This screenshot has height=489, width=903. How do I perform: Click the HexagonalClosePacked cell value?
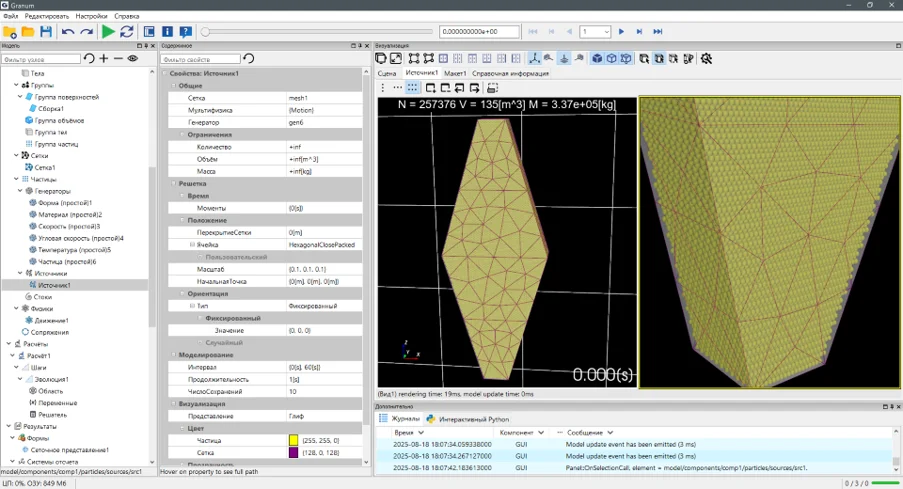pos(321,245)
